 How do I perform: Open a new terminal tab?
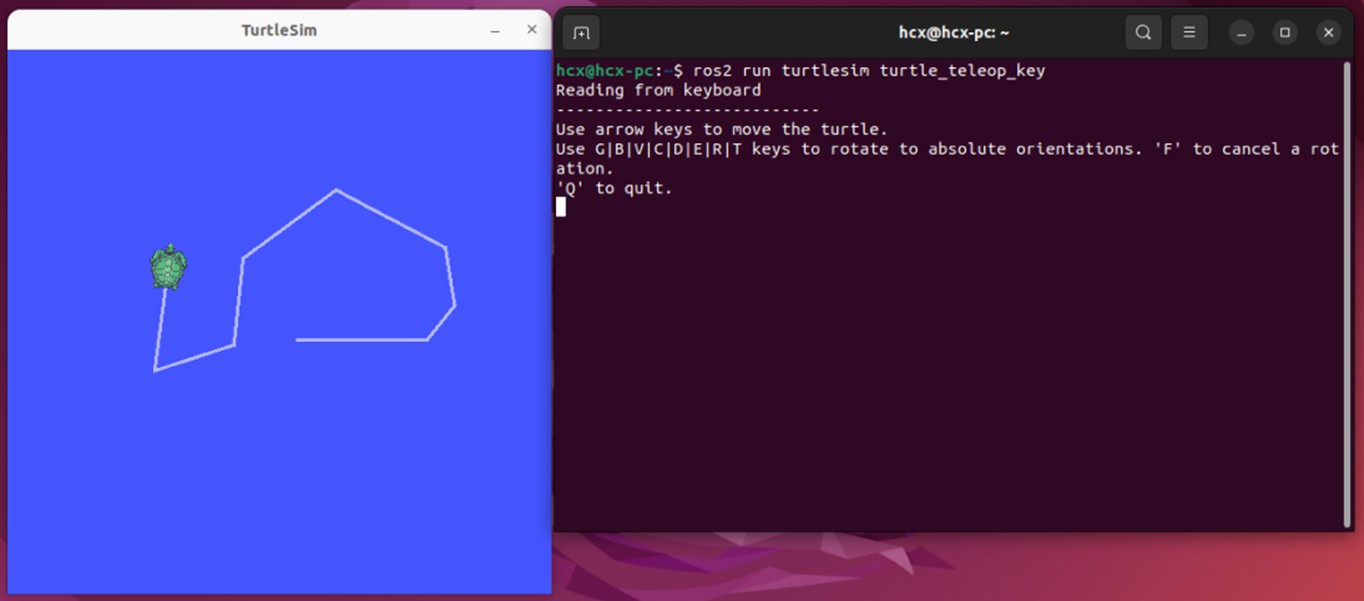click(x=581, y=33)
